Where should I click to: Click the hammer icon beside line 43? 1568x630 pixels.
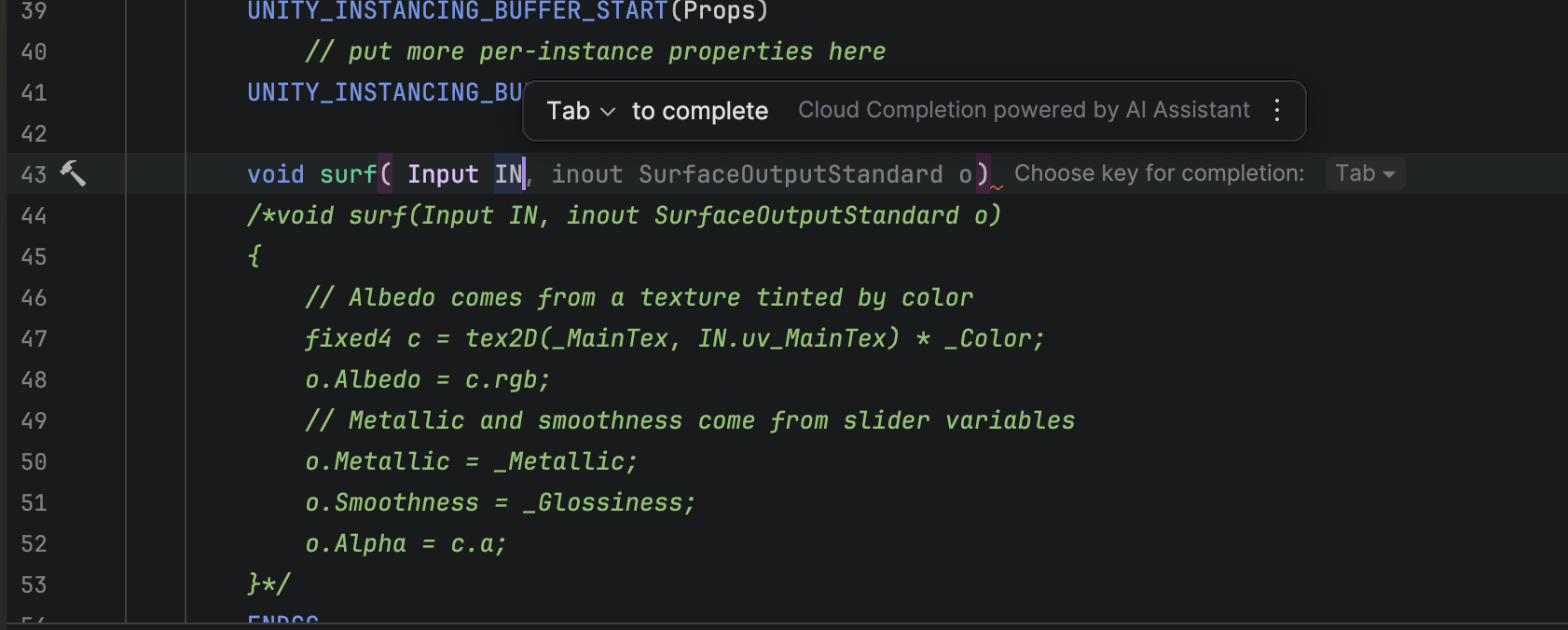tap(73, 173)
